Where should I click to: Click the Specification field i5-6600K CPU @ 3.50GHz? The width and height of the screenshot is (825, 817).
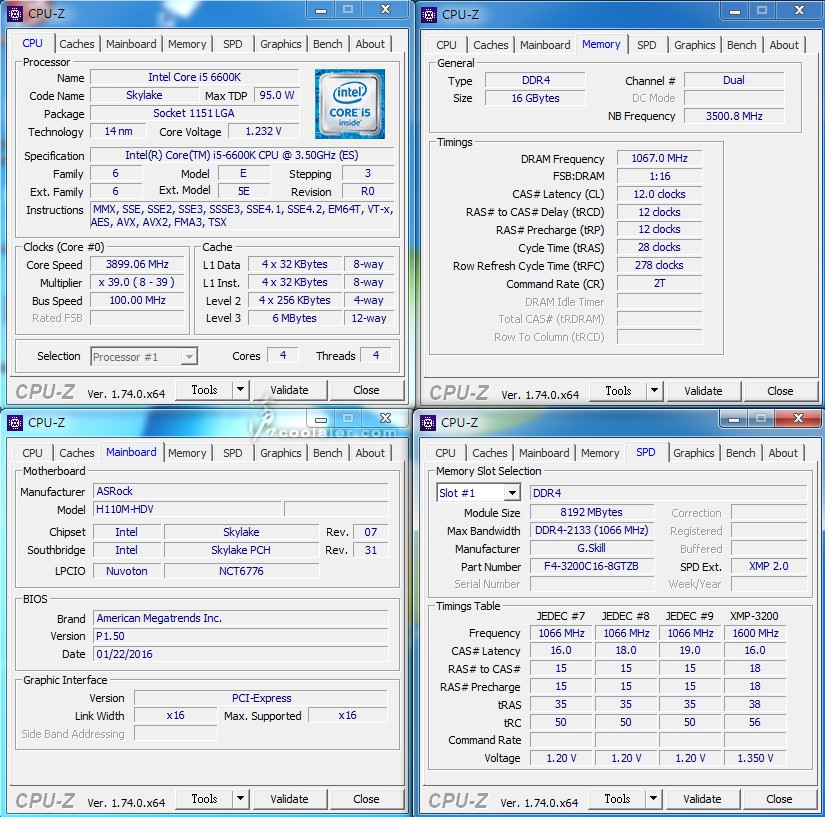pyautogui.click(x=242, y=155)
